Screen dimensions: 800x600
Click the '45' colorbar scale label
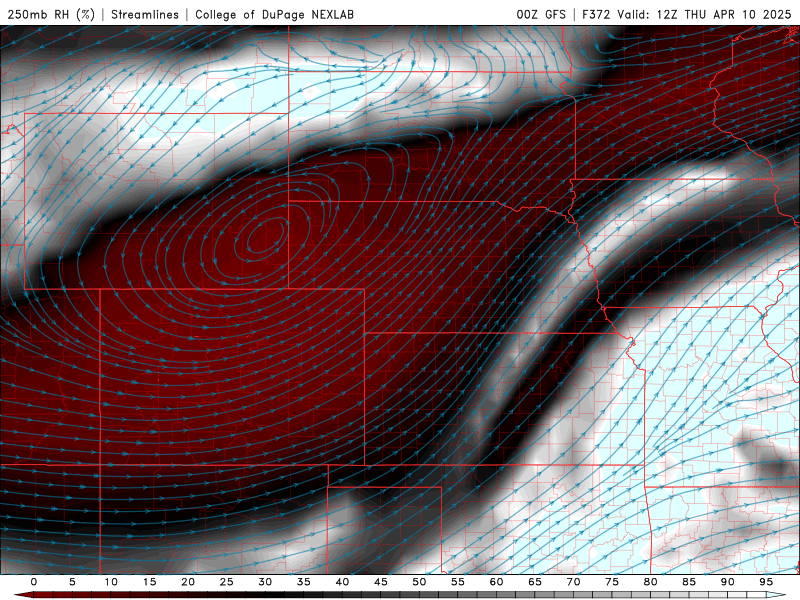(x=381, y=582)
